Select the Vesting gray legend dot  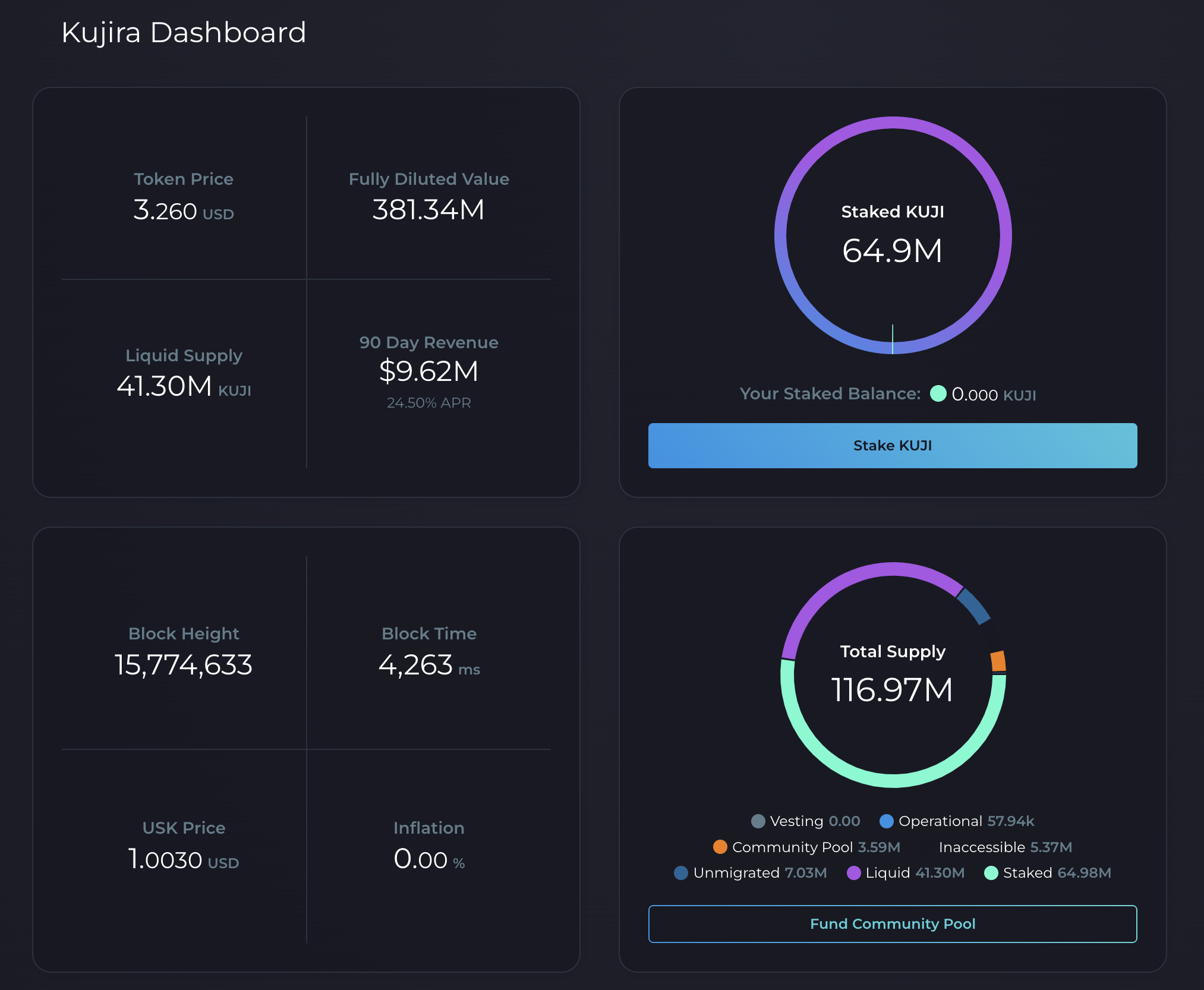[758, 821]
